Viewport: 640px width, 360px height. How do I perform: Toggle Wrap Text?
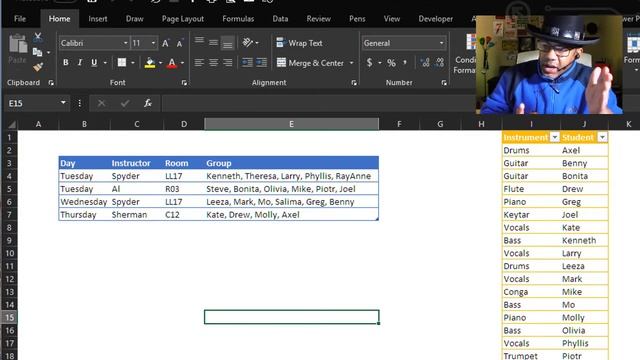tap(299, 43)
